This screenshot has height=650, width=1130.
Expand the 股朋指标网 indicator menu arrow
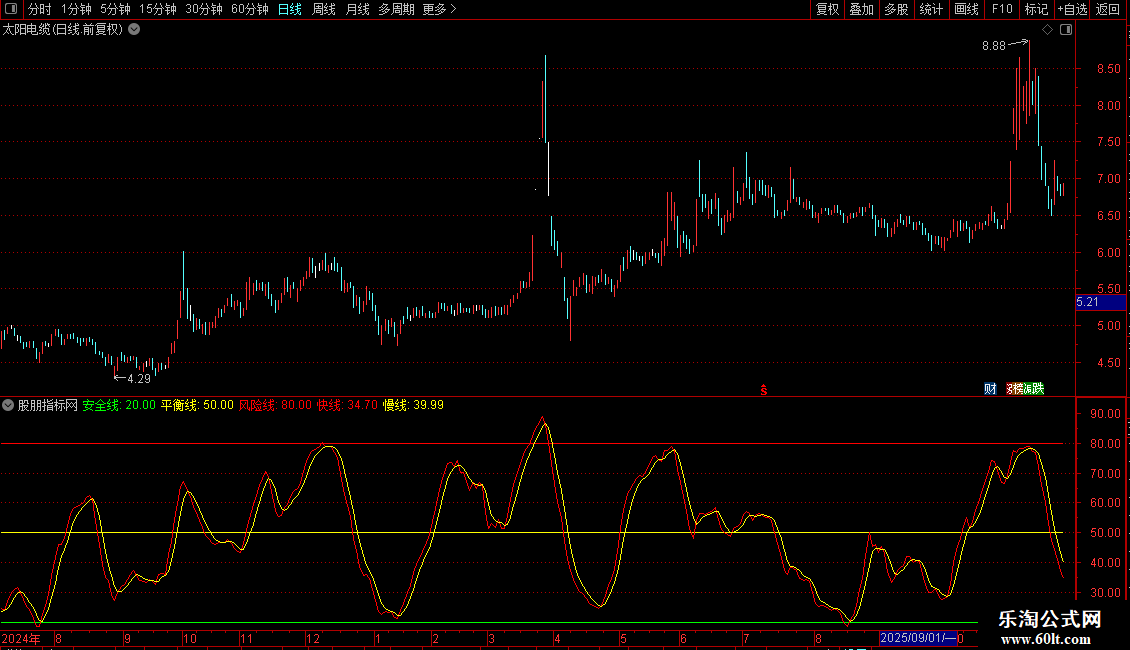(x=8, y=405)
